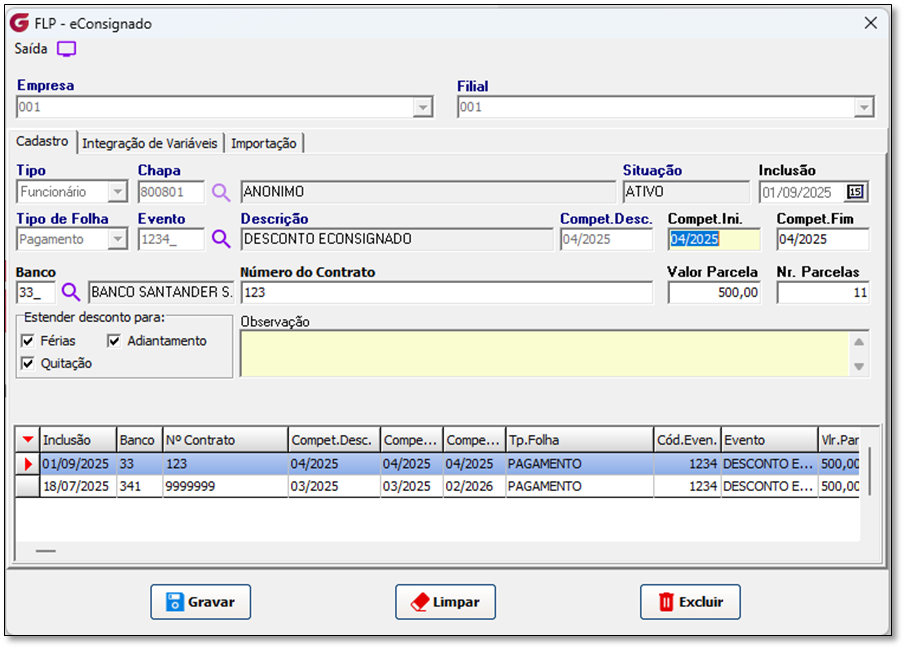Expand the Tipo de Folha dropdown
Screen dimensions: 905x649
(118, 239)
